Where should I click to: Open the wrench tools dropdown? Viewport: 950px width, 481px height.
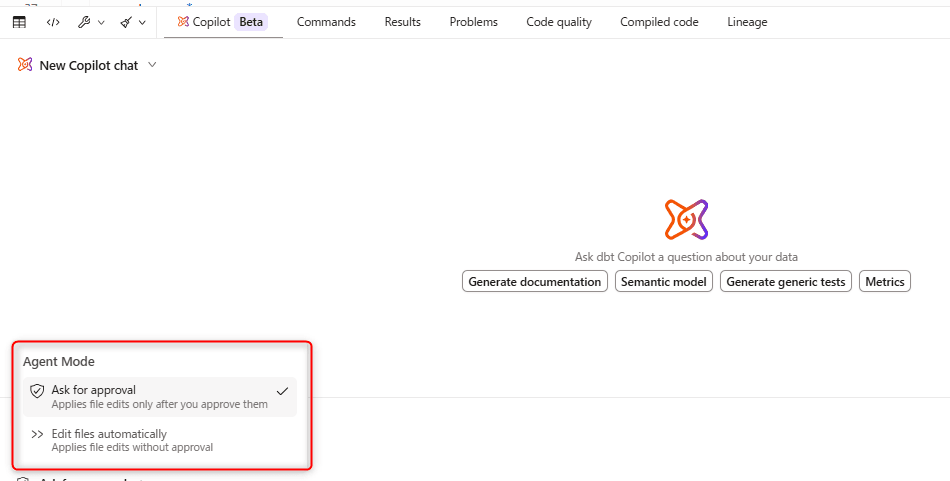click(x=91, y=22)
